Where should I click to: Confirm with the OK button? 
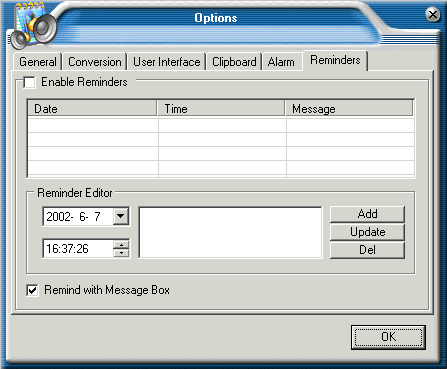pos(388,337)
